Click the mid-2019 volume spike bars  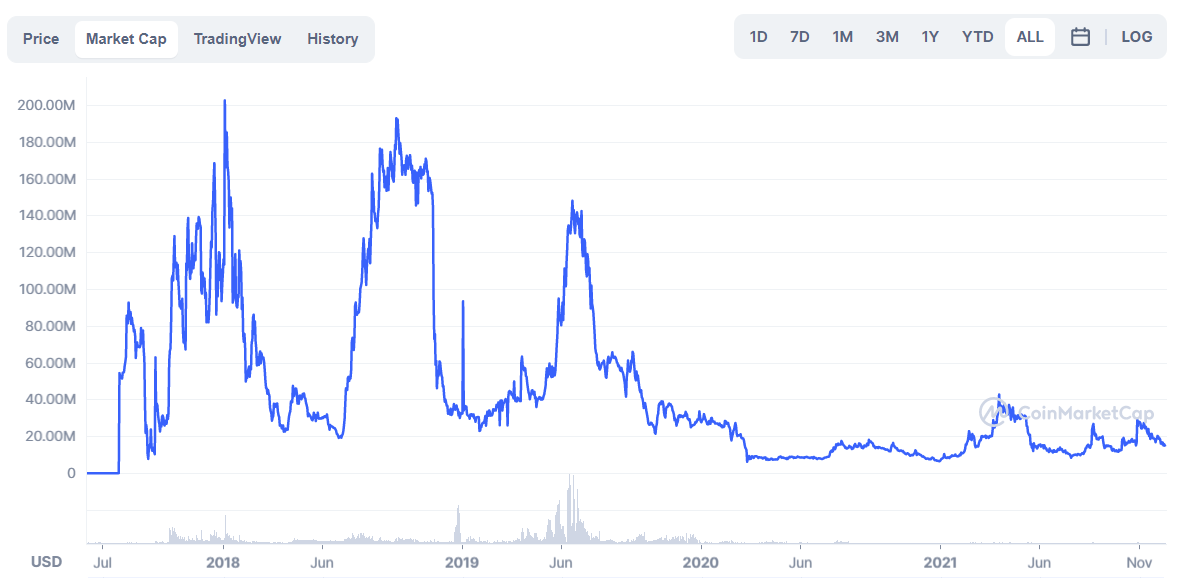coord(570,509)
